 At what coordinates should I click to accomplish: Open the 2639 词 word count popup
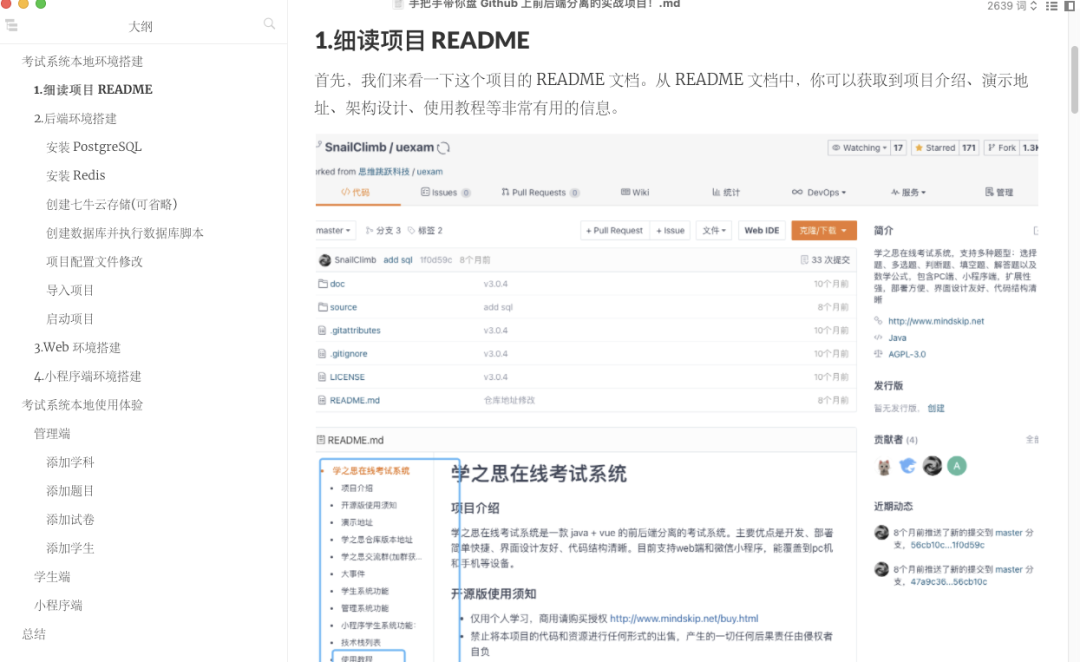pos(1012,6)
